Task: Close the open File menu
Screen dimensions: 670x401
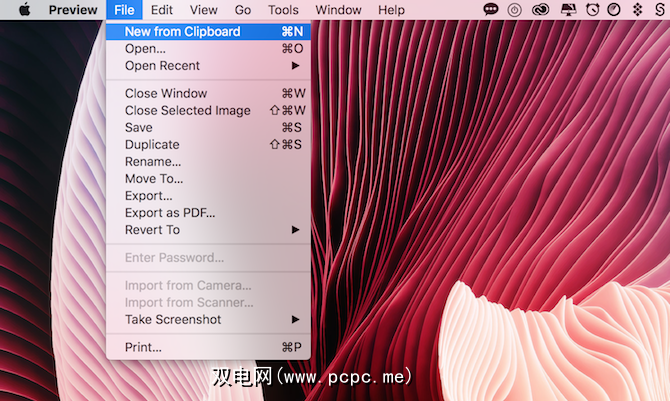Action: click(124, 9)
